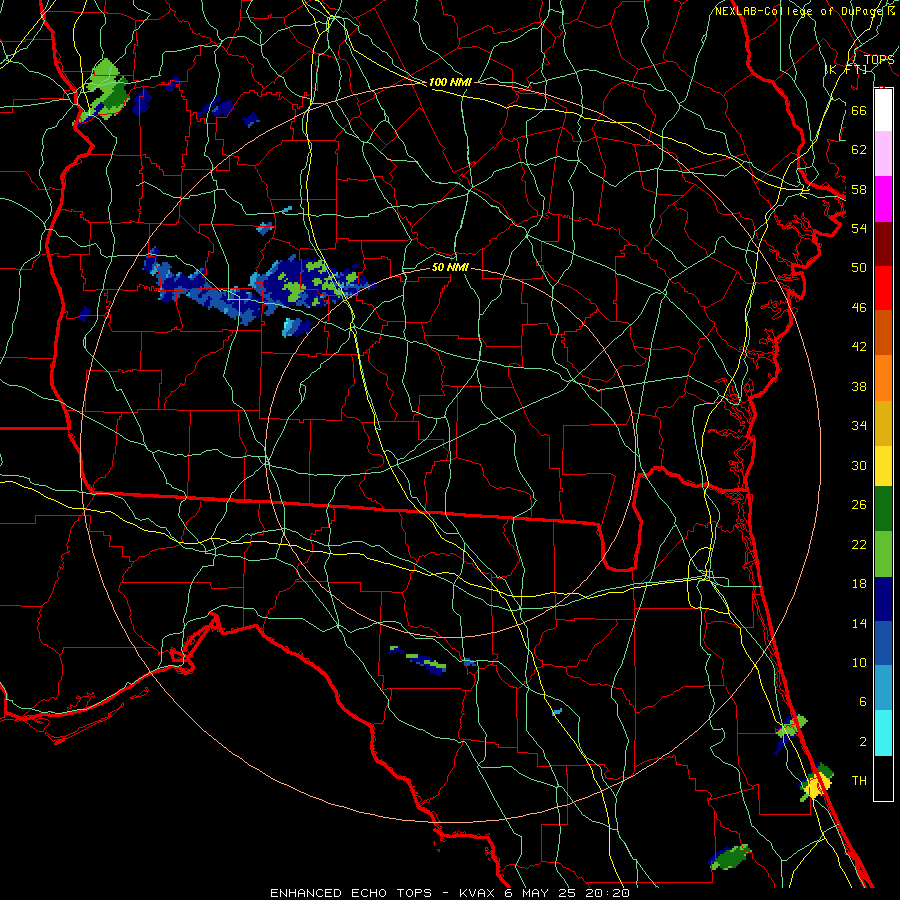Click the legend value 46

click(859, 308)
